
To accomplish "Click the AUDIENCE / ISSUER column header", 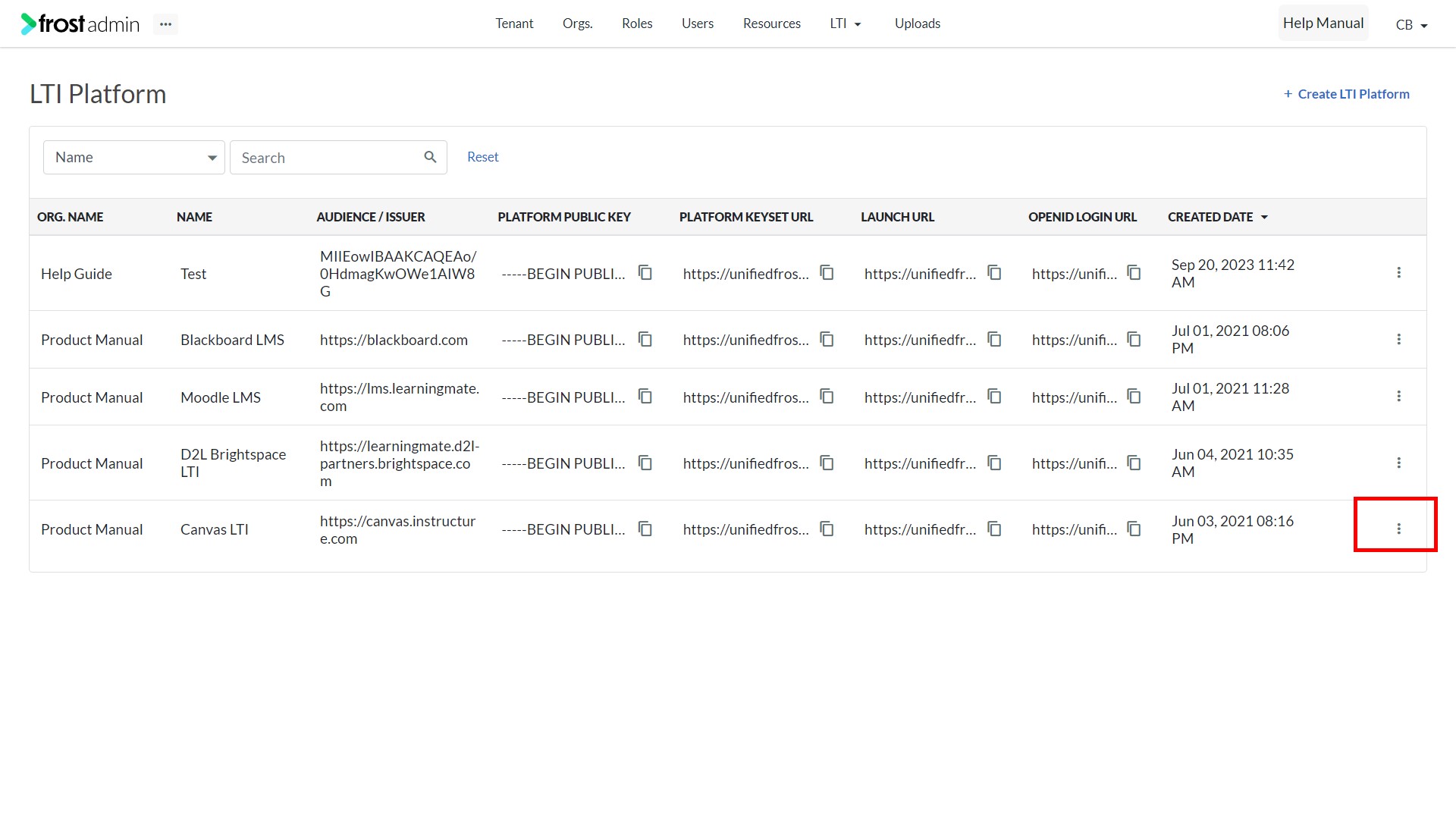I will (x=371, y=217).
